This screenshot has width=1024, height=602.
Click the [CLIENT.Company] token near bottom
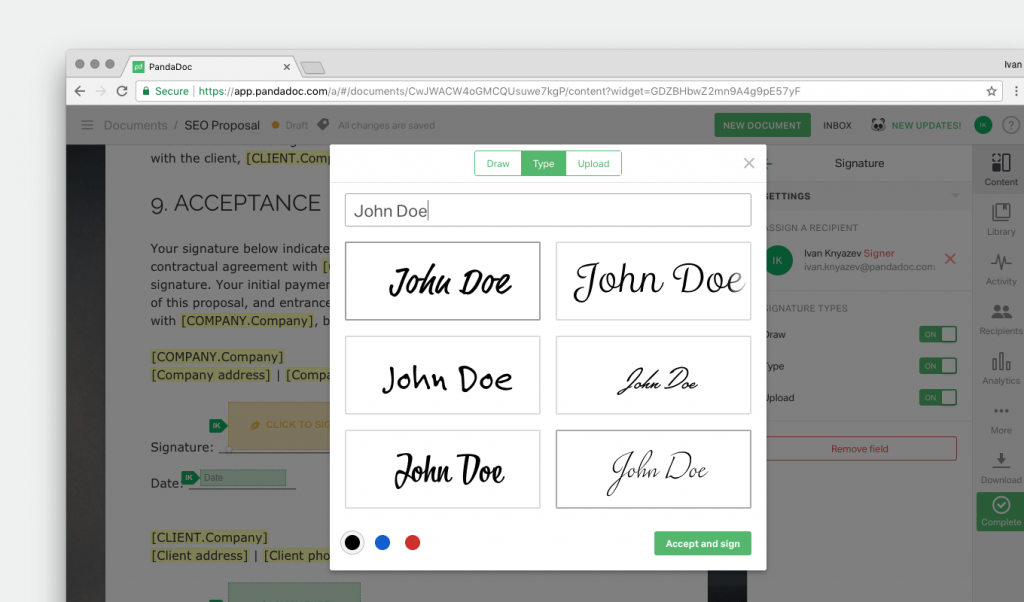[209, 537]
